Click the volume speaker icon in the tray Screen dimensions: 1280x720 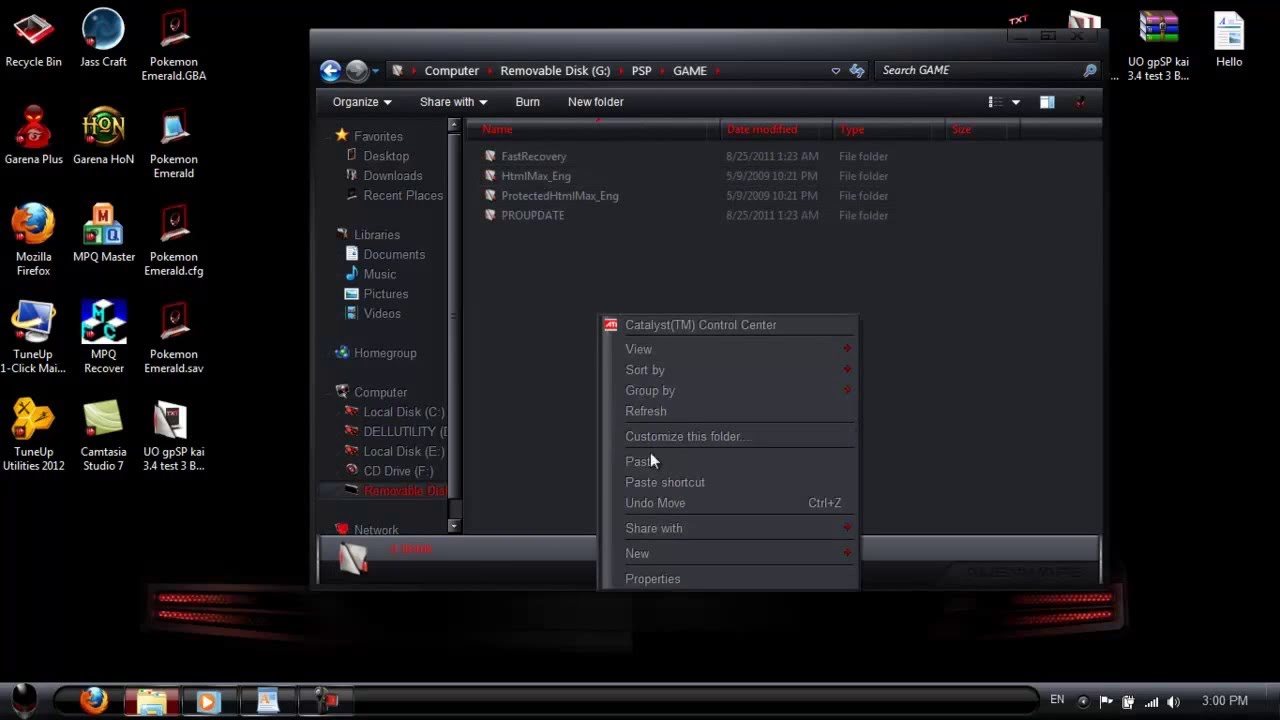(1173, 701)
